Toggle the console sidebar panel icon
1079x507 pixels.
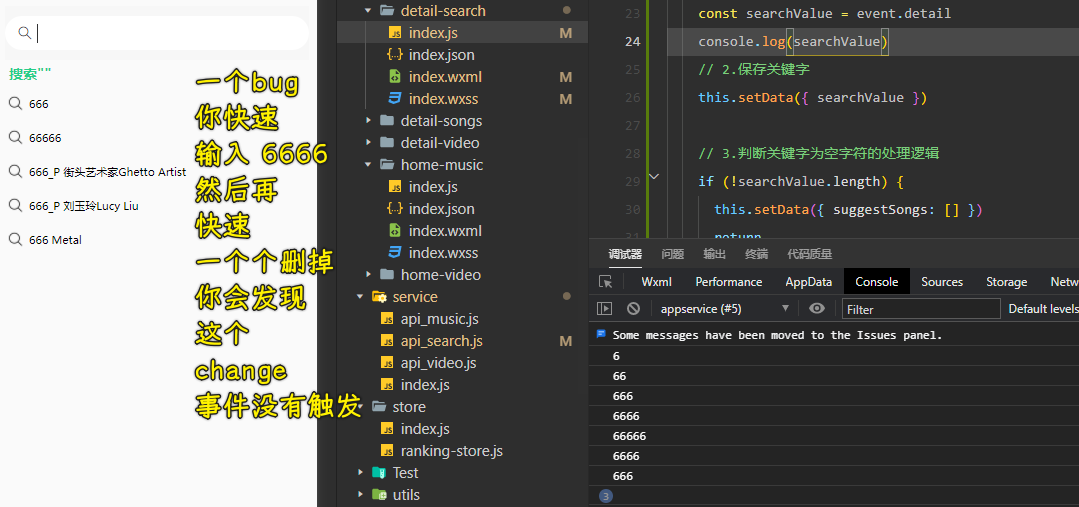[x=604, y=309]
